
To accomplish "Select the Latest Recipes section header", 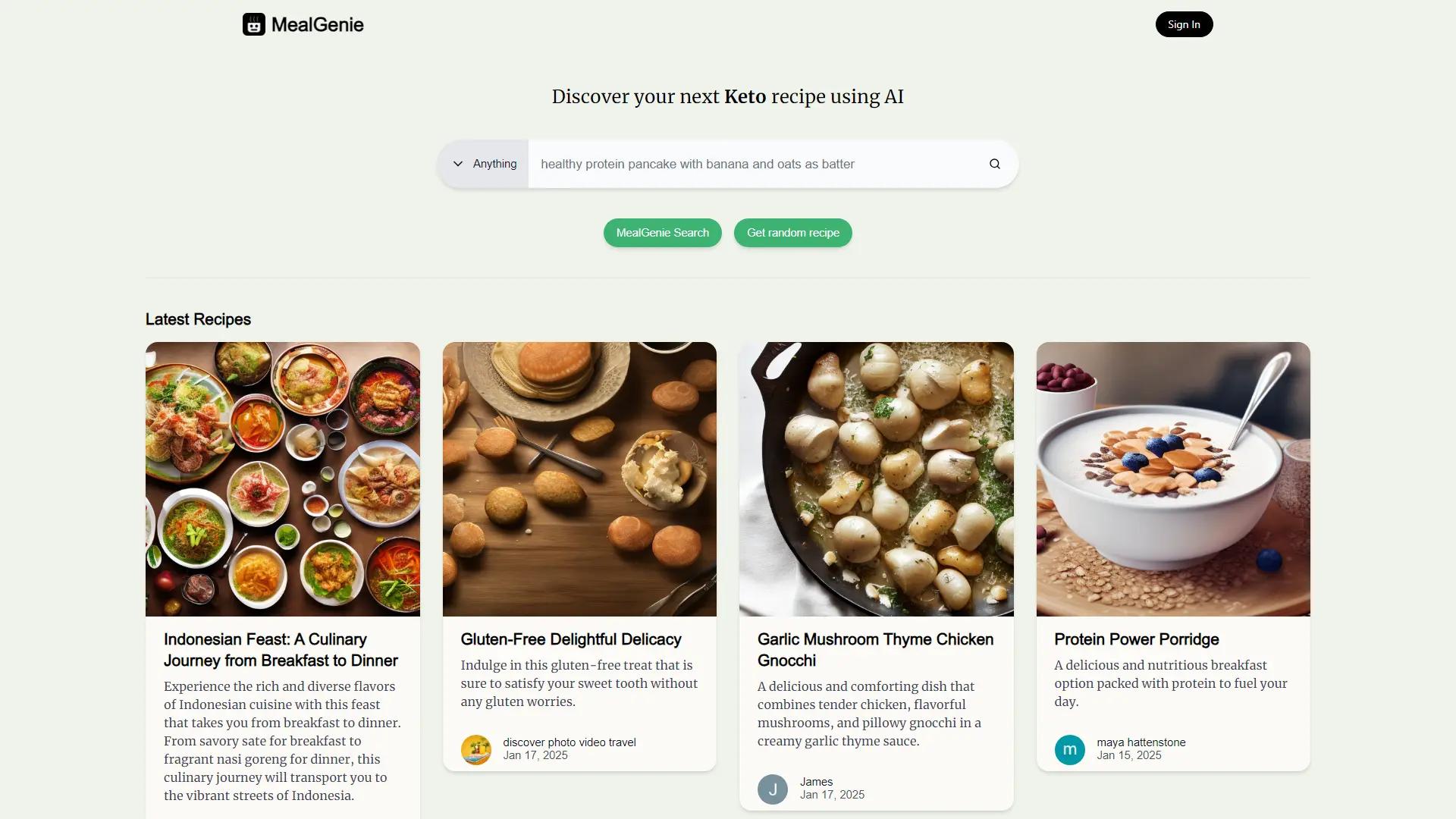I will click(x=198, y=319).
